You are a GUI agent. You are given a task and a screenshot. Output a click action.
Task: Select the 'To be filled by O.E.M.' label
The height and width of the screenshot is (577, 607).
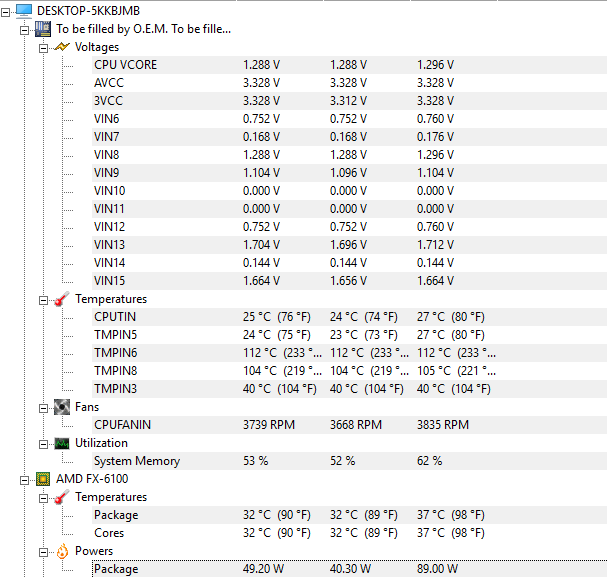[143, 29]
